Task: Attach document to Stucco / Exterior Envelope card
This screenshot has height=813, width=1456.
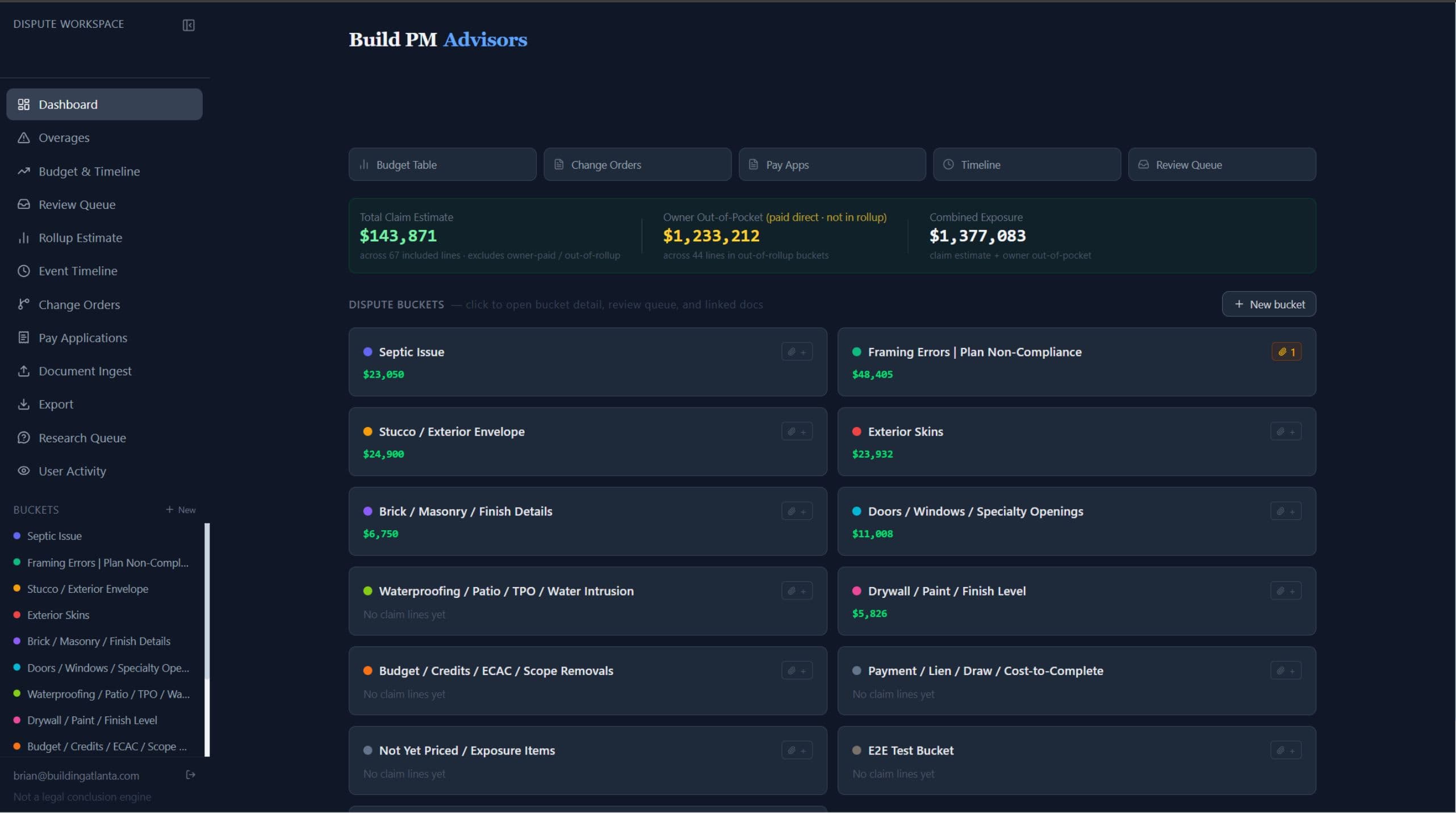Action: click(797, 431)
